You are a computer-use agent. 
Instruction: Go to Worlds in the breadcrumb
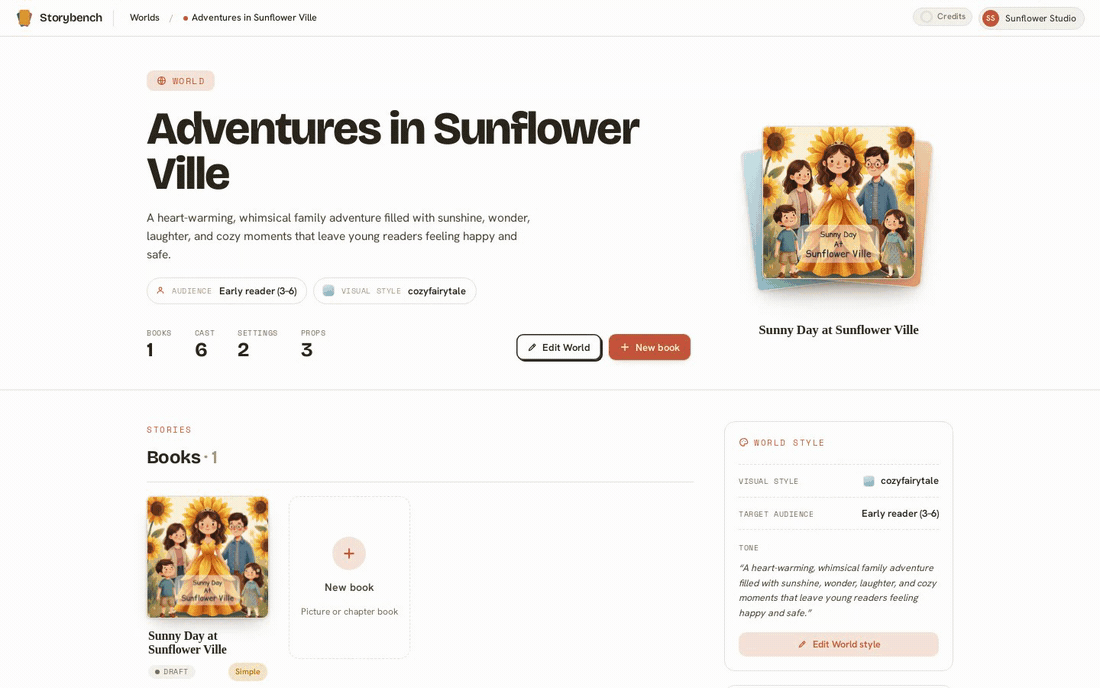(x=145, y=18)
